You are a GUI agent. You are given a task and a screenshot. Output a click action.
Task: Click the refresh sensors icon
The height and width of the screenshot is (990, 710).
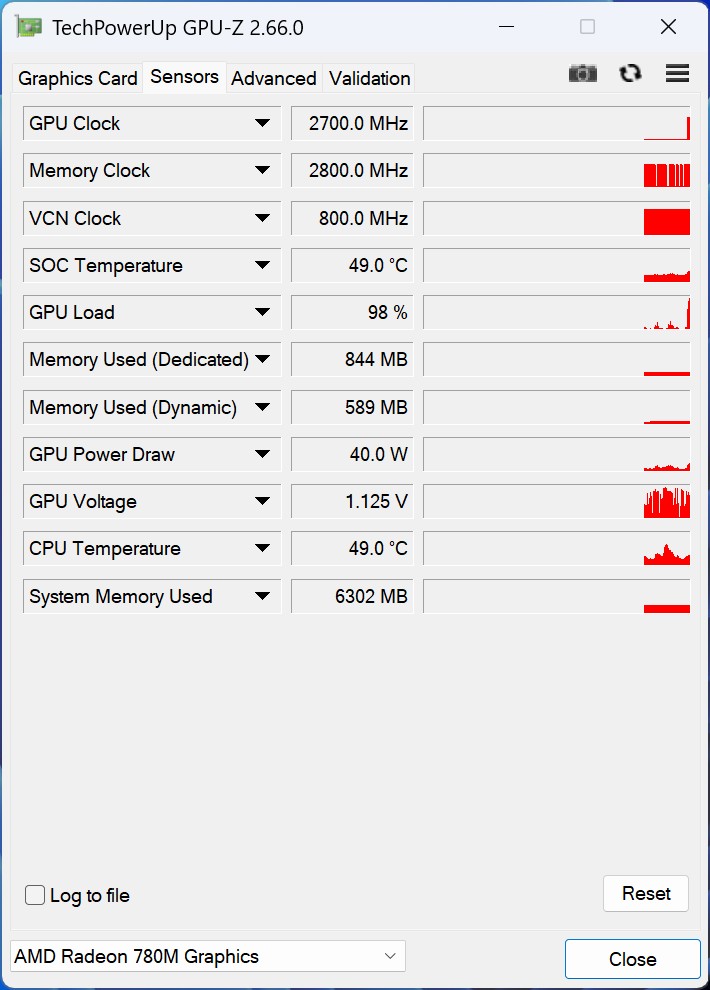630,73
